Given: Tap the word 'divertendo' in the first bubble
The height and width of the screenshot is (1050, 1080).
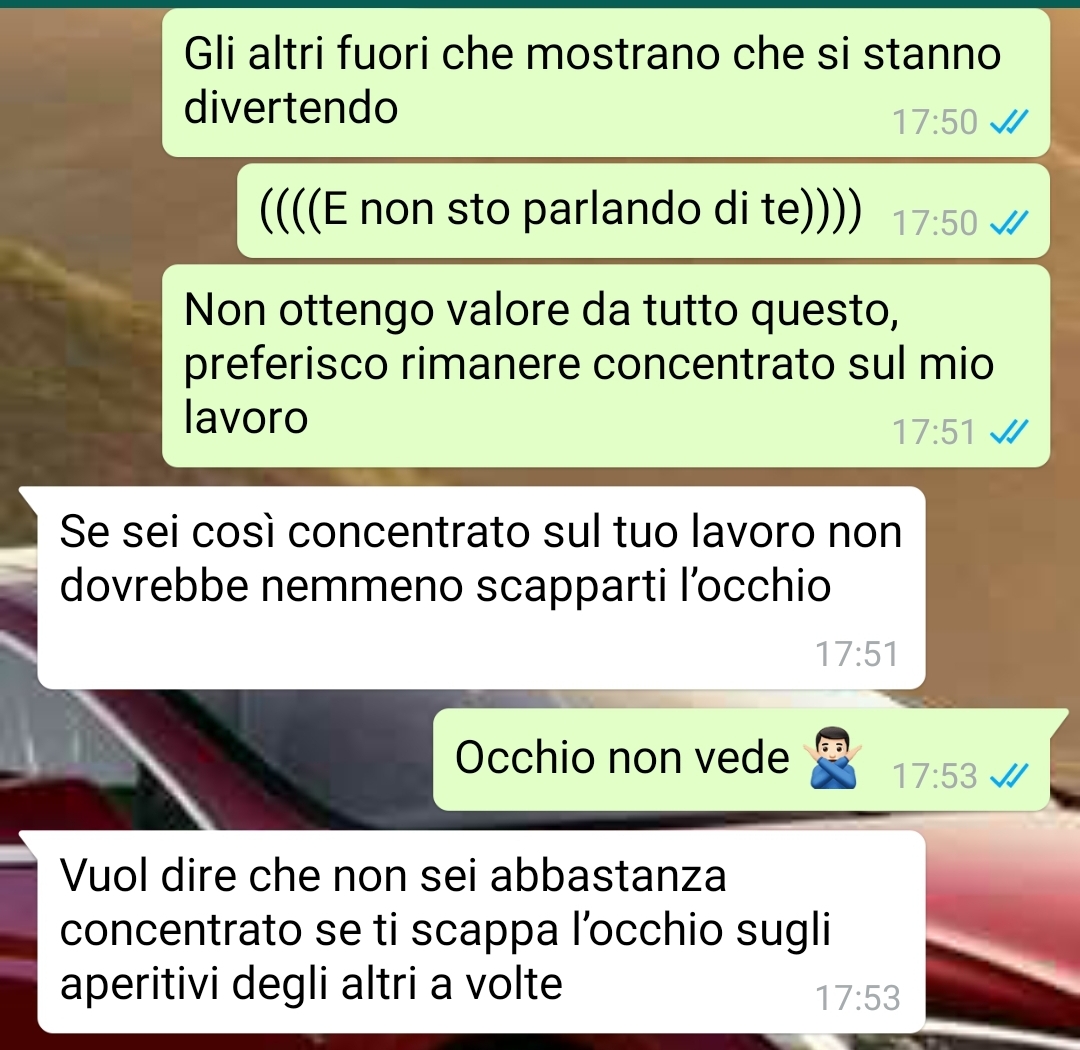Looking at the screenshot, I should pyautogui.click(x=291, y=107).
